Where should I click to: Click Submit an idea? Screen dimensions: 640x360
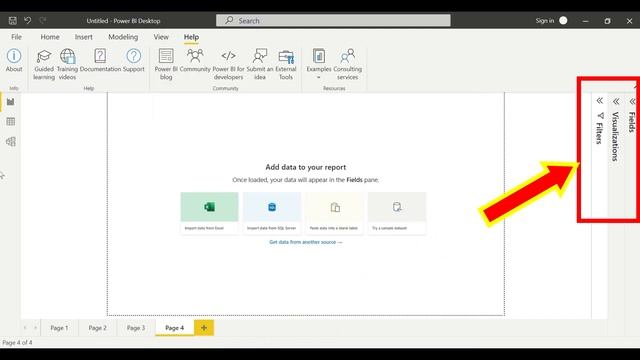[260, 64]
